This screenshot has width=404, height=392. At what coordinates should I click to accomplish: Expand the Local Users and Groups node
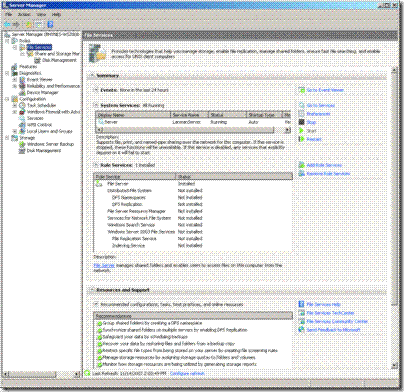[15, 131]
